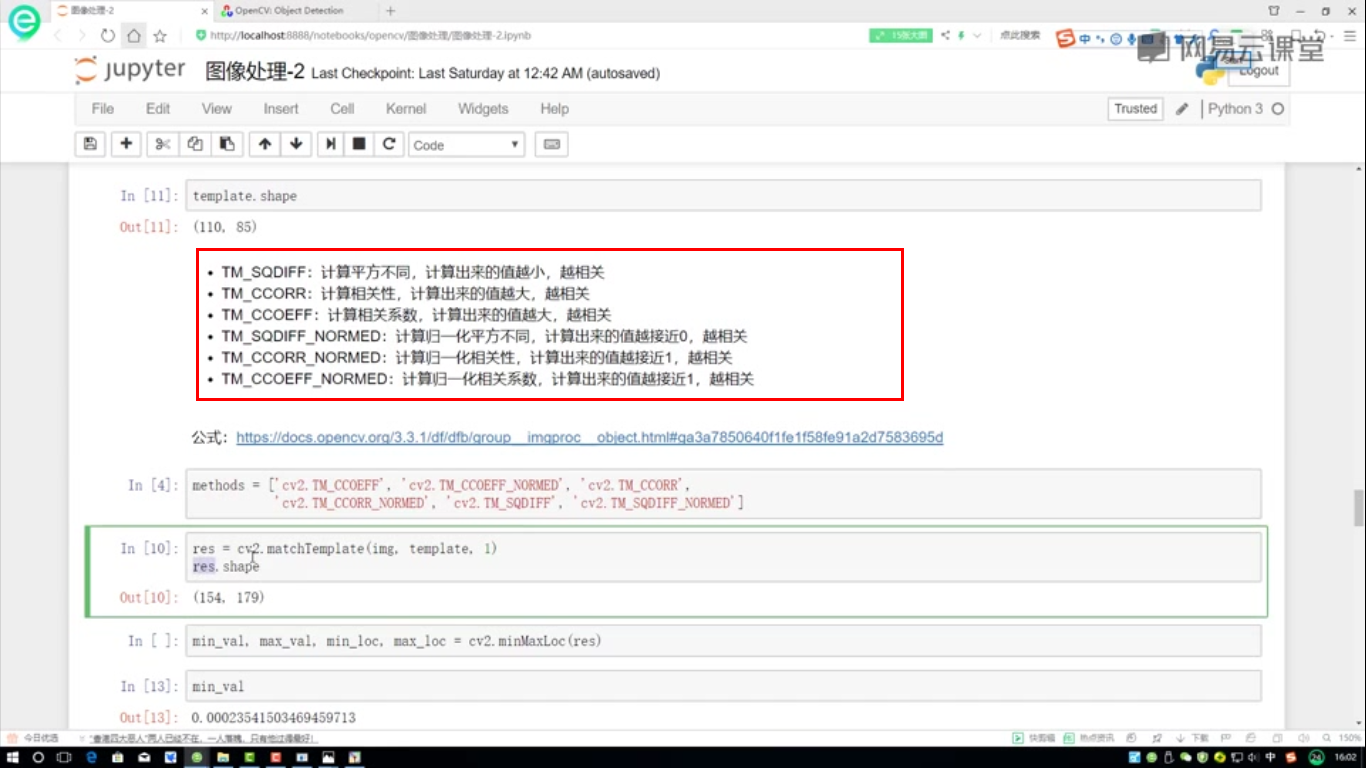Open the docs.opencv.org formula link
The width and height of the screenshot is (1366, 768).
tap(590, 438)
